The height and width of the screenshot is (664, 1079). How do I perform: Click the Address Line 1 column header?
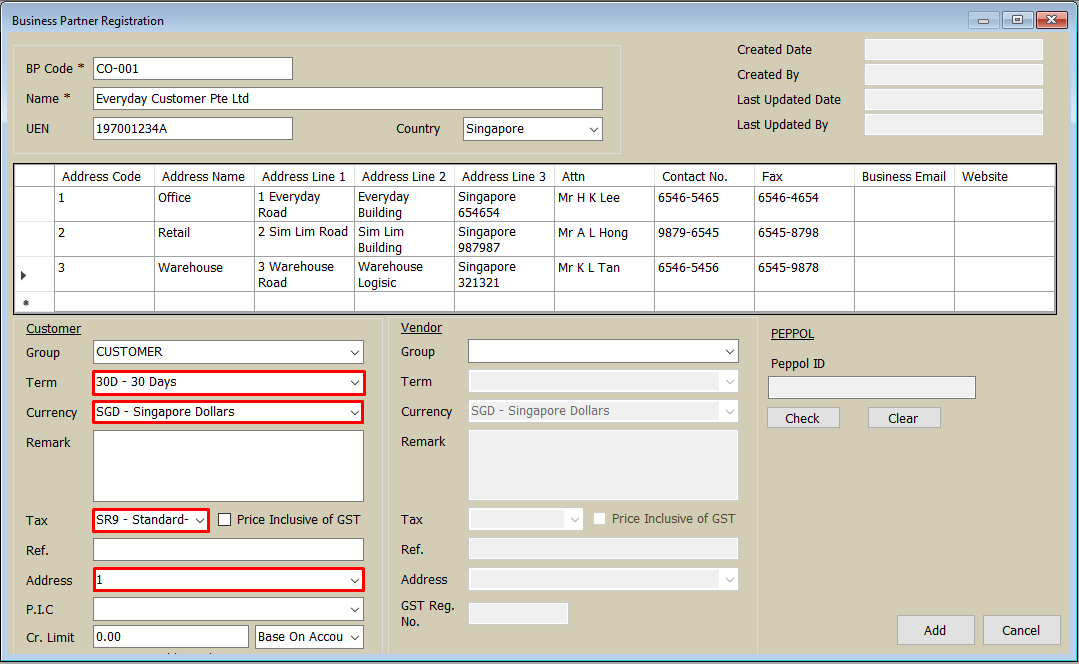[x=304, y=176]
